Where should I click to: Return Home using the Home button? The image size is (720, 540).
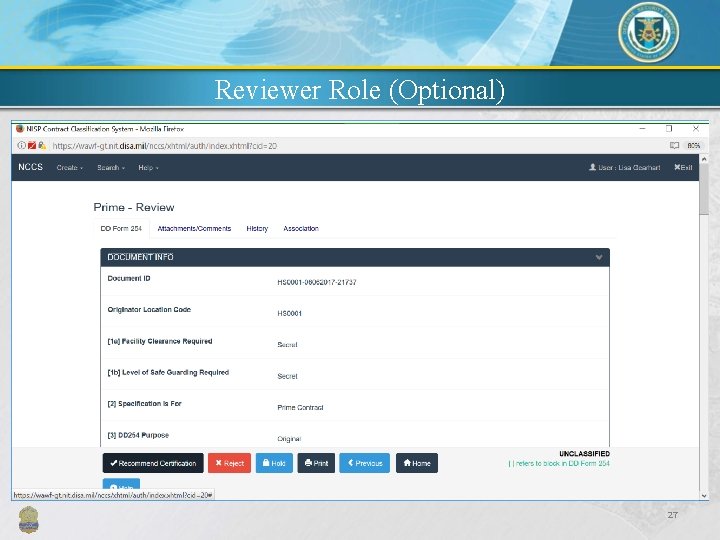417,463
